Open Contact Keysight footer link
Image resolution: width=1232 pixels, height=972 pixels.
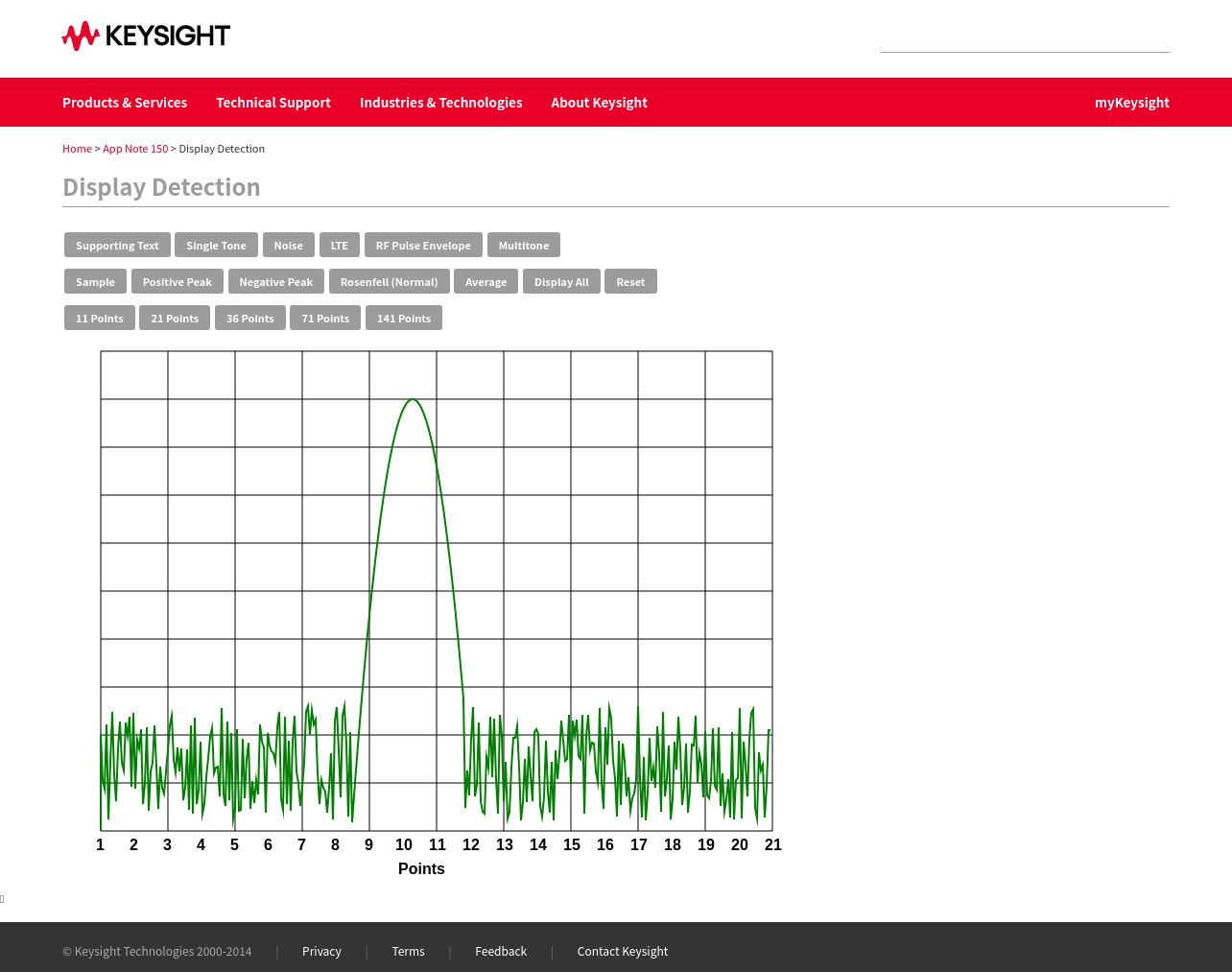coord(623,952)
